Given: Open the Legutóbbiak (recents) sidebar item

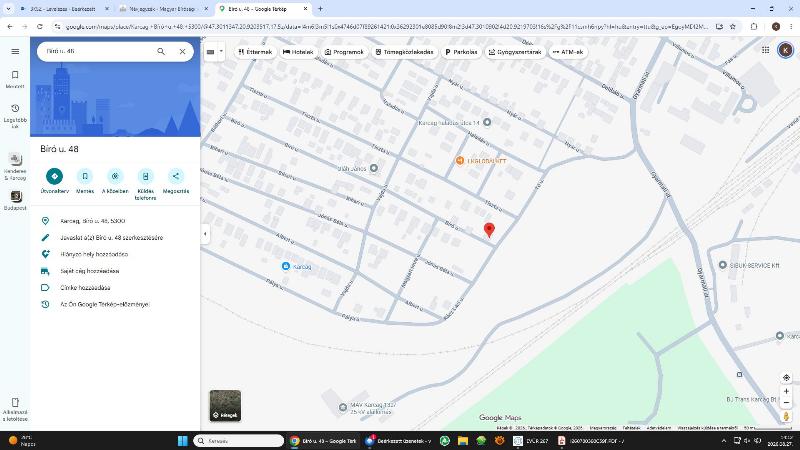Looking at the screenshot, I should pos(15,116).
